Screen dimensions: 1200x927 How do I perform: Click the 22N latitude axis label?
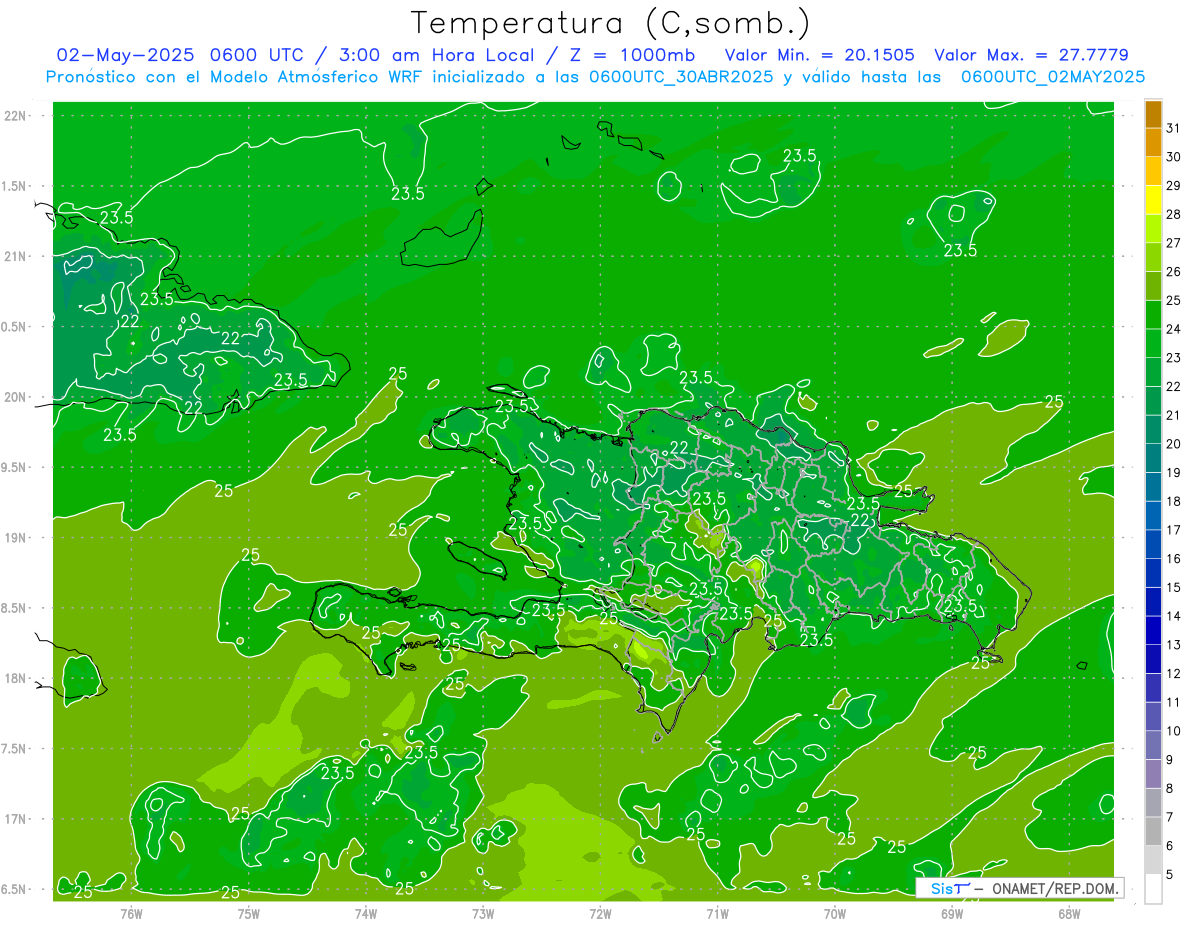click(17, 116)
